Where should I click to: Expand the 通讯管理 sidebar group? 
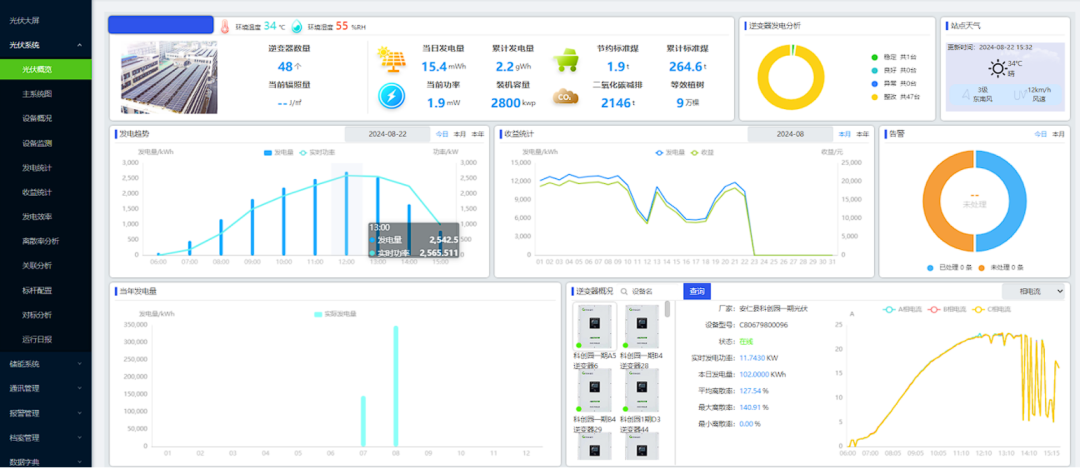45,388
